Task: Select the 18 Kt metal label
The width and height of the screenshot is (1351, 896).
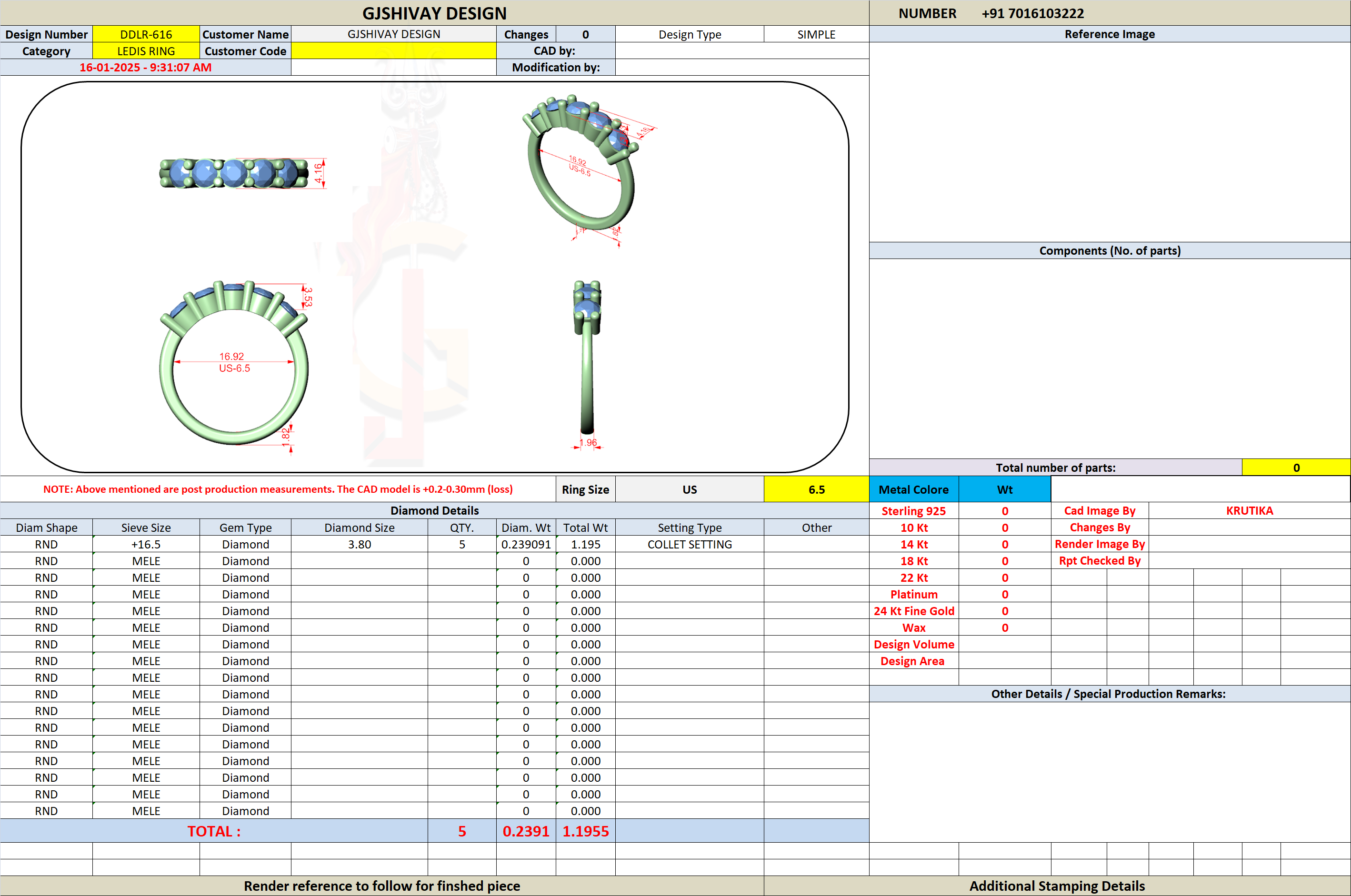Action: (x=913, y=560)
